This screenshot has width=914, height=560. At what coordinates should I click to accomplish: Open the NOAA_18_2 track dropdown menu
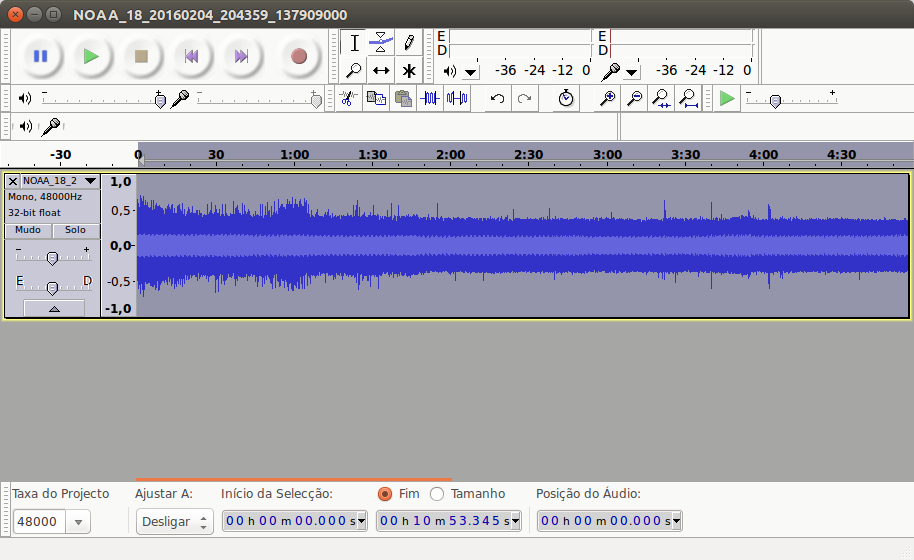coord(90,181)
